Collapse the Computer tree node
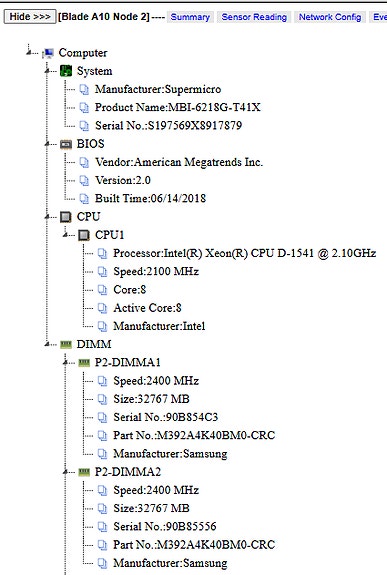 click(29, 53)
